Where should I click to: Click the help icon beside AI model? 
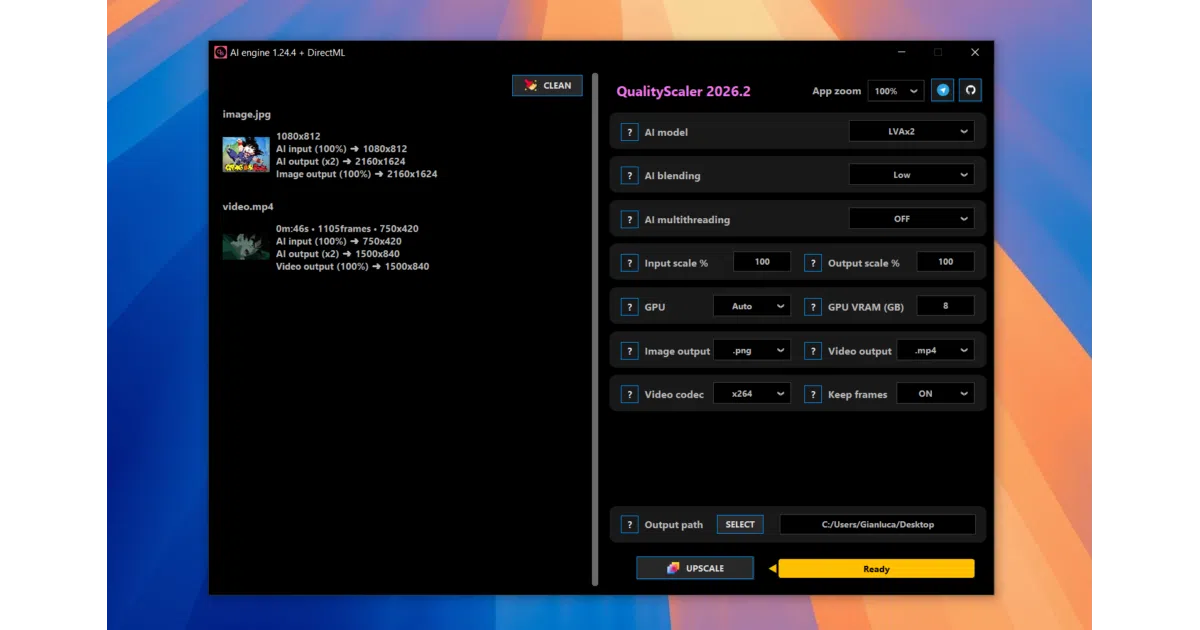pyautogui.click(x=629, y=132)
